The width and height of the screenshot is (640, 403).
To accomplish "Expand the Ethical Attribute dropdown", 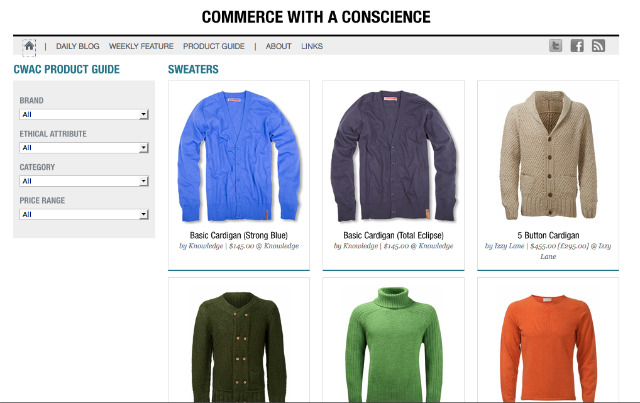I will coord(84,147).
